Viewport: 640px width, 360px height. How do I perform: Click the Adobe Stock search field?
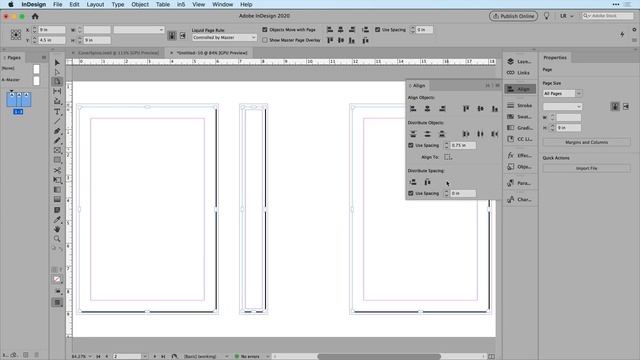pyautogui.click(x=608, y=16)
